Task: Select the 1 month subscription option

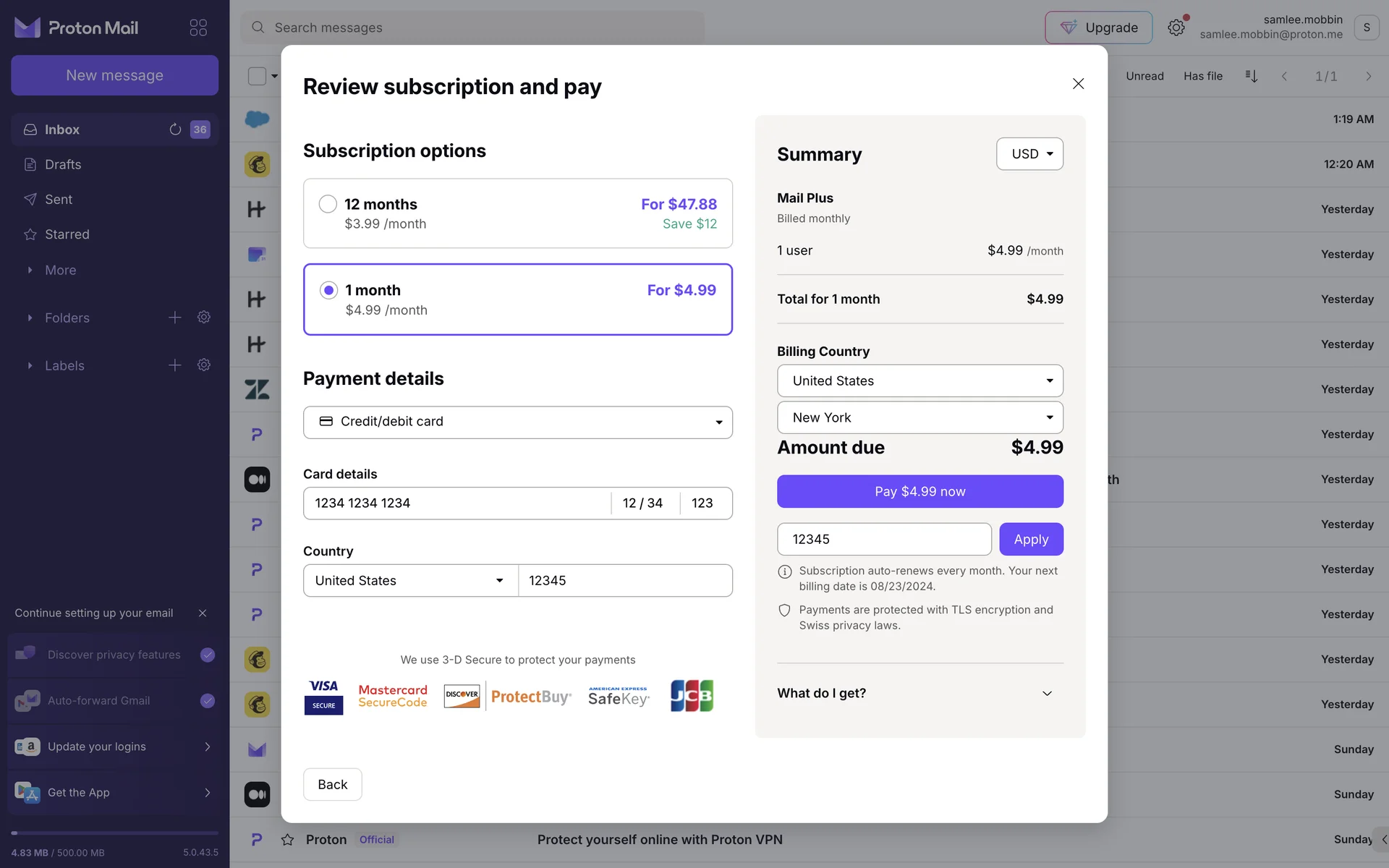Action: (x=328, y=290)
